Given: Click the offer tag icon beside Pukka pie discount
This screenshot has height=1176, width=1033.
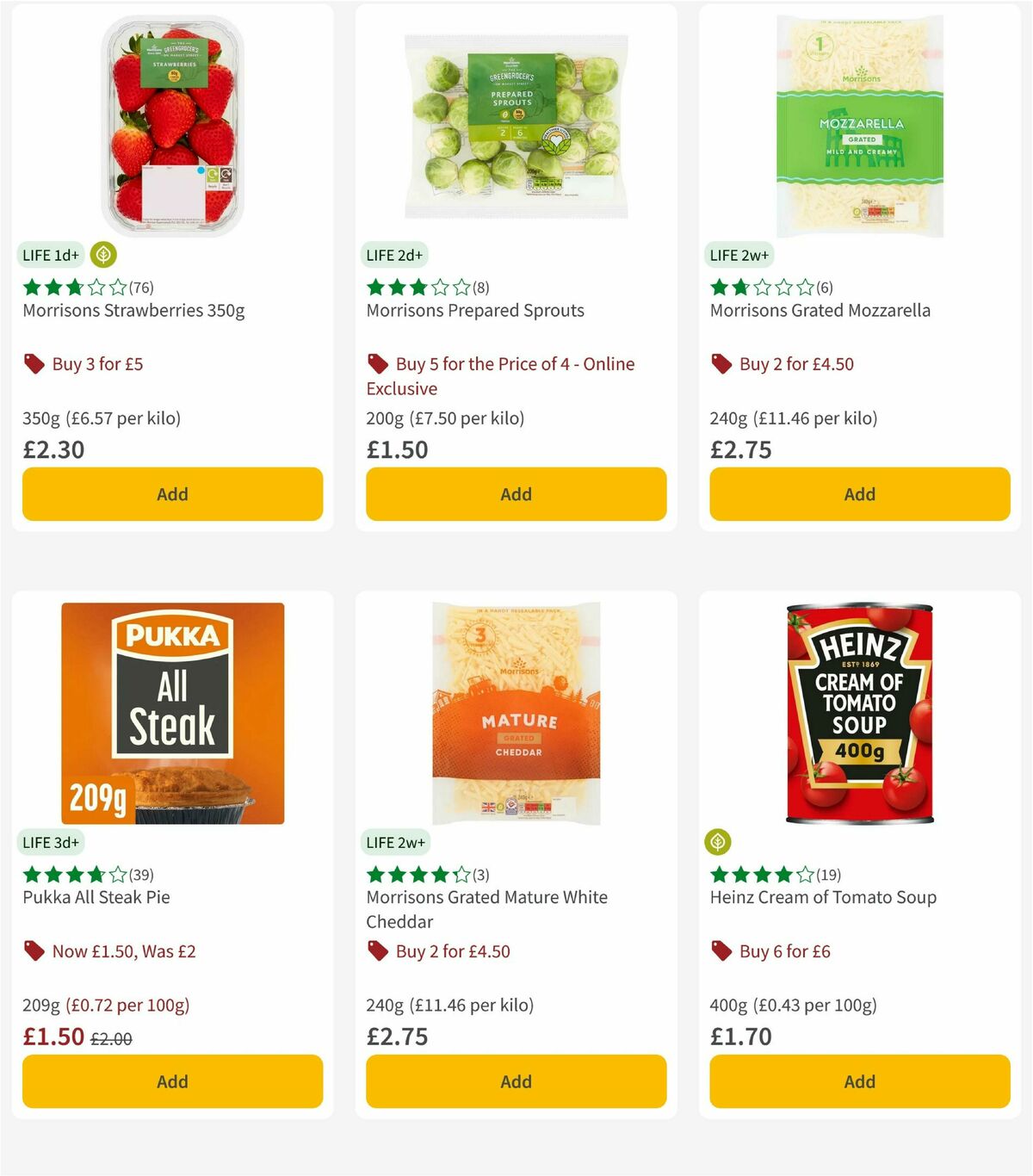Looking at the screenshot, I should pos(34,950).
